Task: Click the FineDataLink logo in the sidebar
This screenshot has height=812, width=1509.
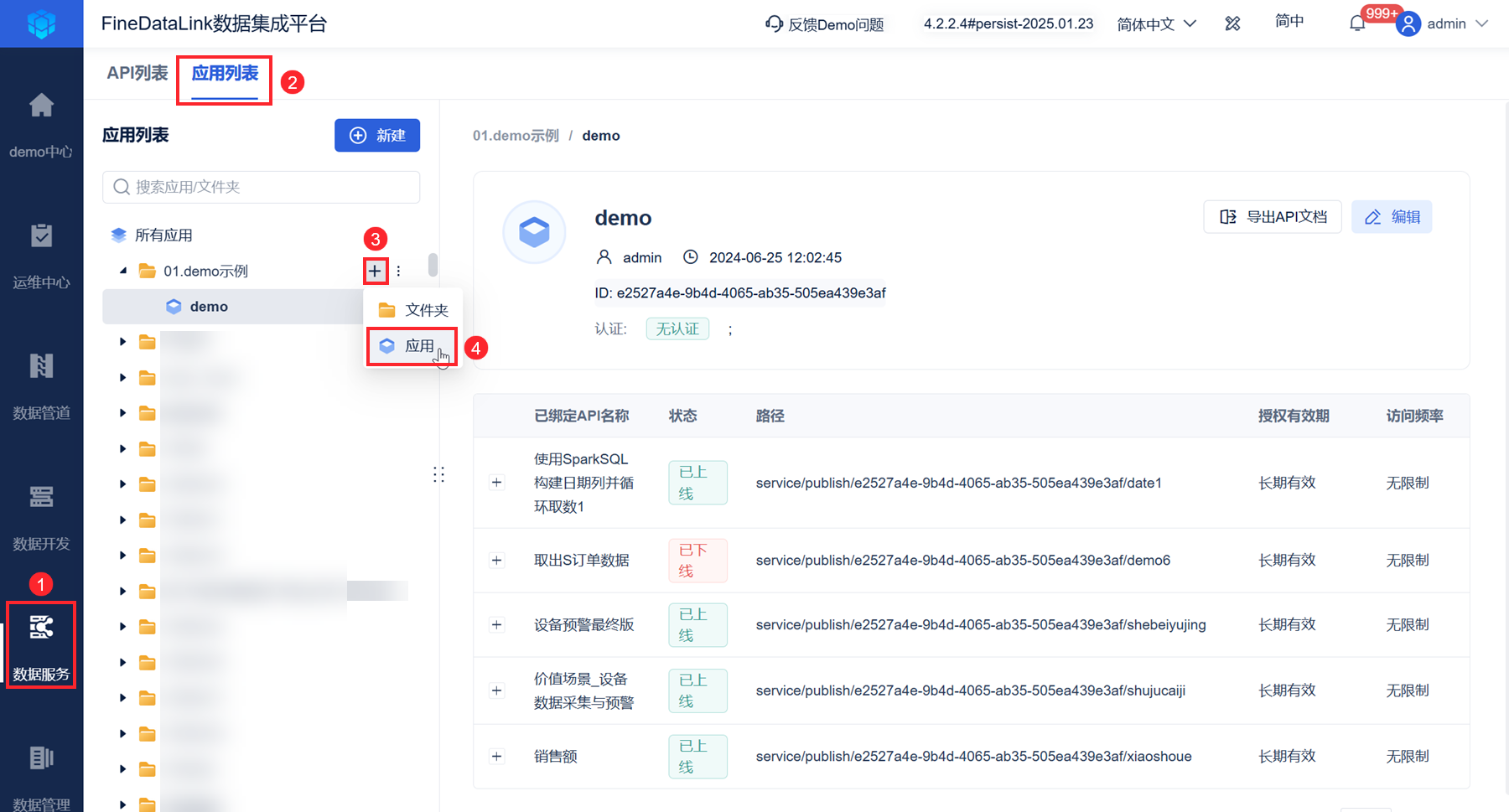Action: (x=41, y=23)
